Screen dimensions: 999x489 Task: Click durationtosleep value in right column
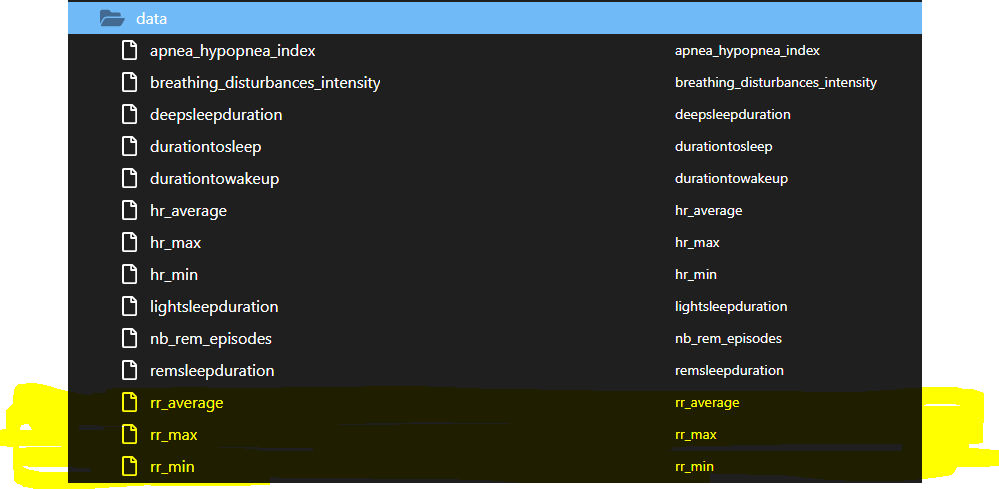coord(724,147)
